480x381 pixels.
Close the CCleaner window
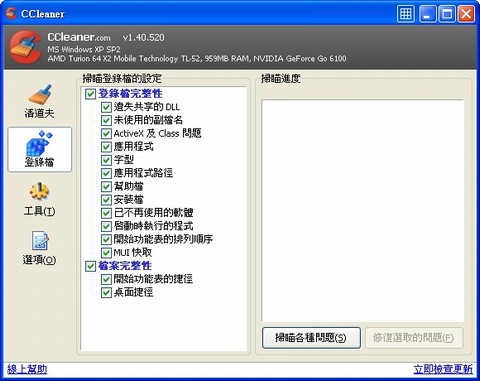click(466, 14)
